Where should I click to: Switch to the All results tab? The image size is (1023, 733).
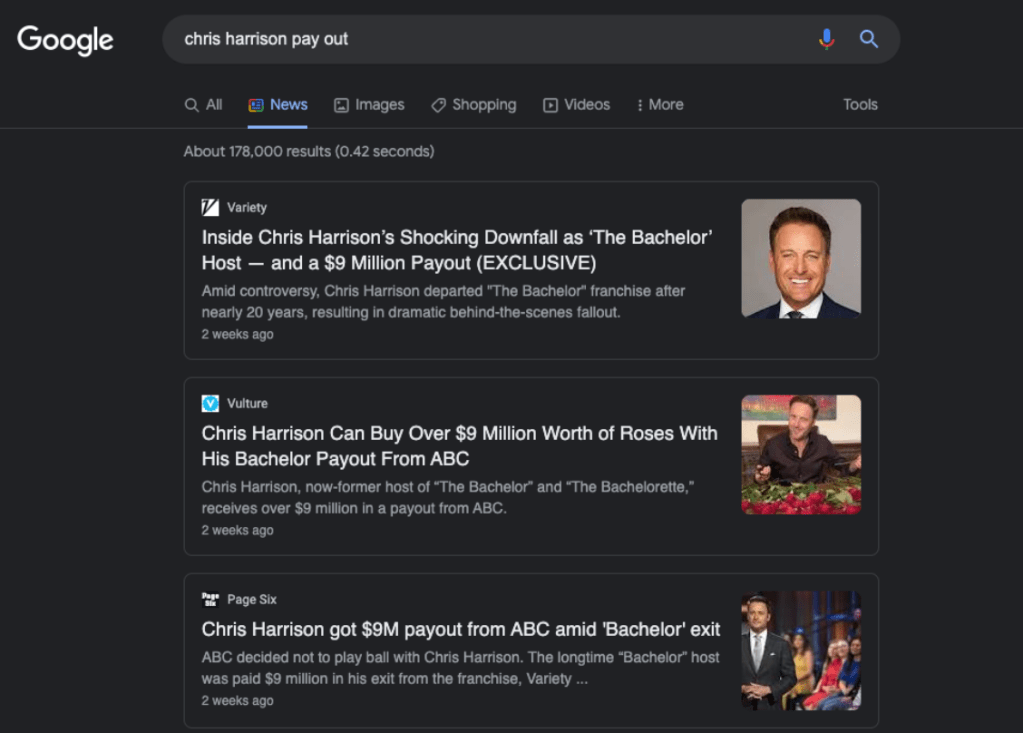click(204, 105)
